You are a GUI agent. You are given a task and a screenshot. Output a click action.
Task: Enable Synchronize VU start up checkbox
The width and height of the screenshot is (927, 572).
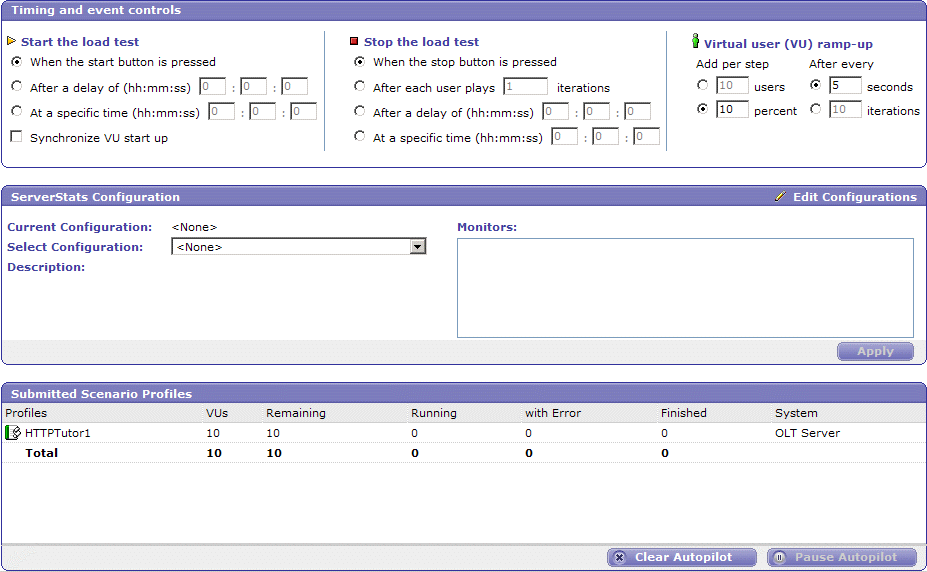coord(17,137)
